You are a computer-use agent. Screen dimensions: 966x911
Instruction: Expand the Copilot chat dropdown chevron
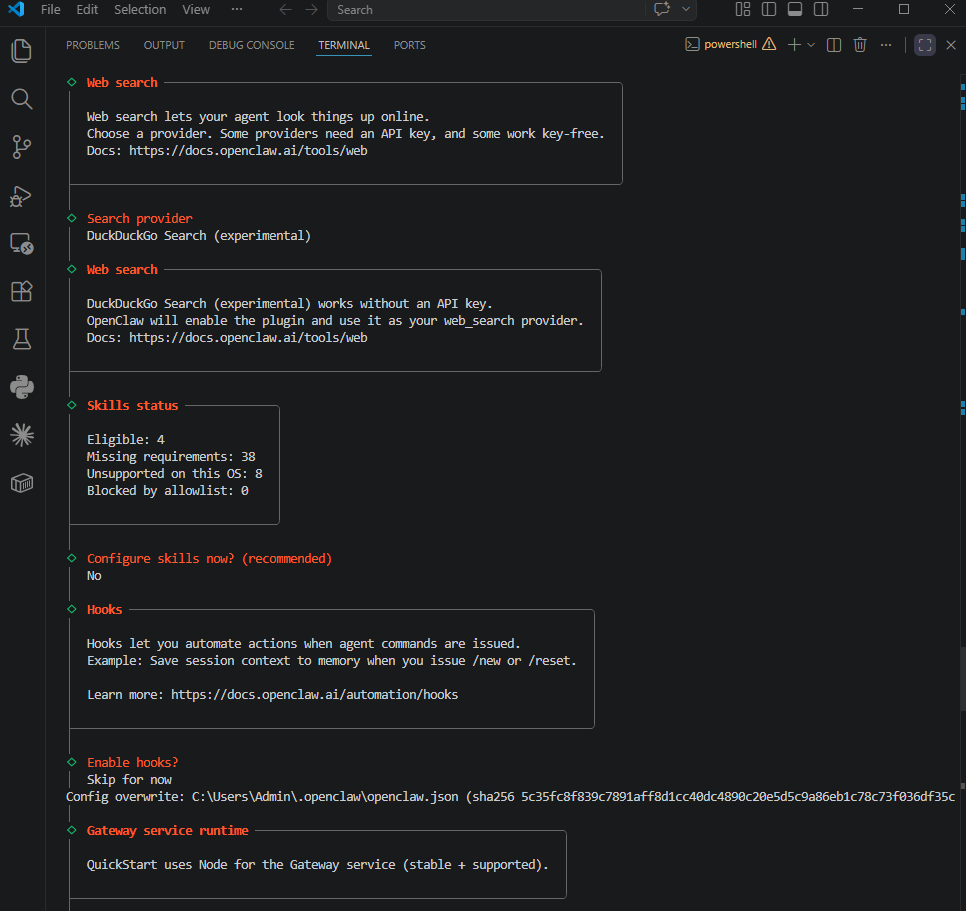coord(686,9)
